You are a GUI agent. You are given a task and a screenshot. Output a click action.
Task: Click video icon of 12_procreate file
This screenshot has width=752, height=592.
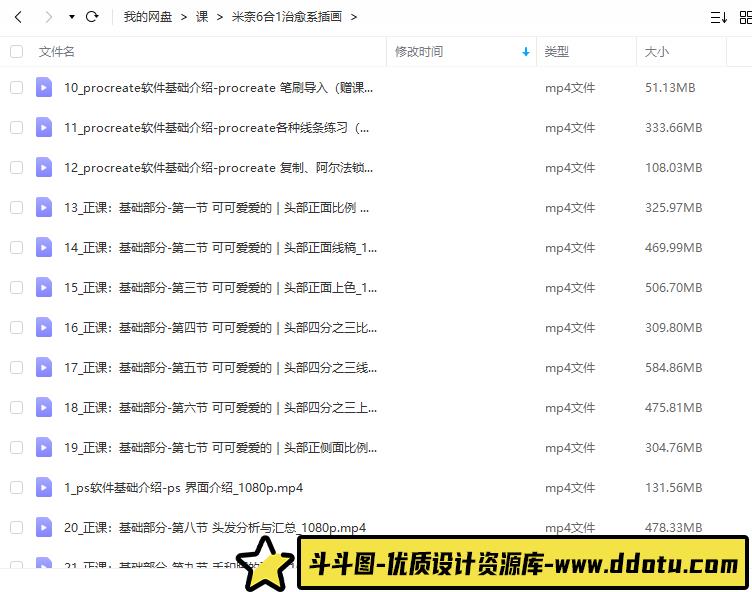44,167
